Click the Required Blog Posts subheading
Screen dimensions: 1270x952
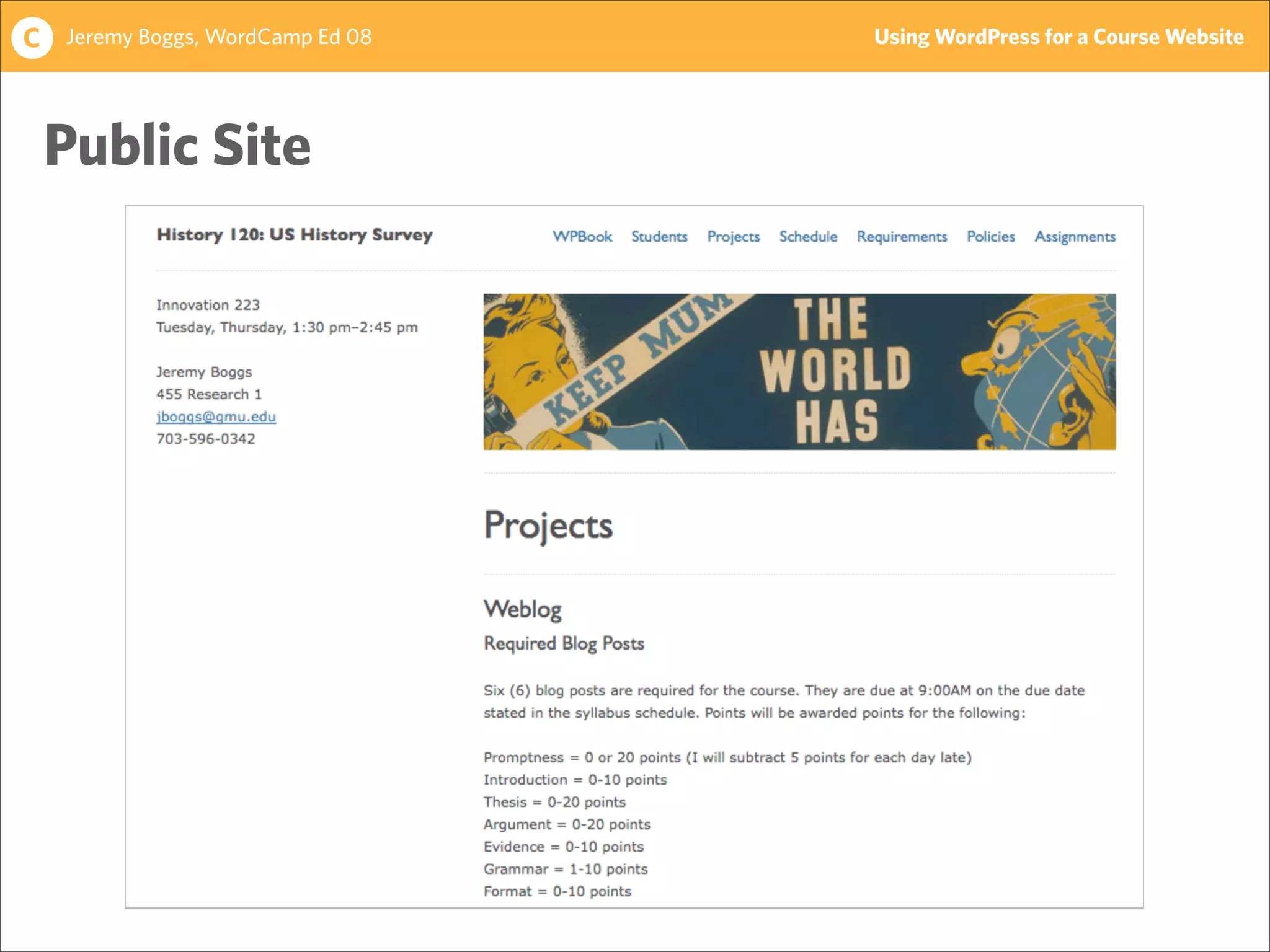tap(564, 644)
